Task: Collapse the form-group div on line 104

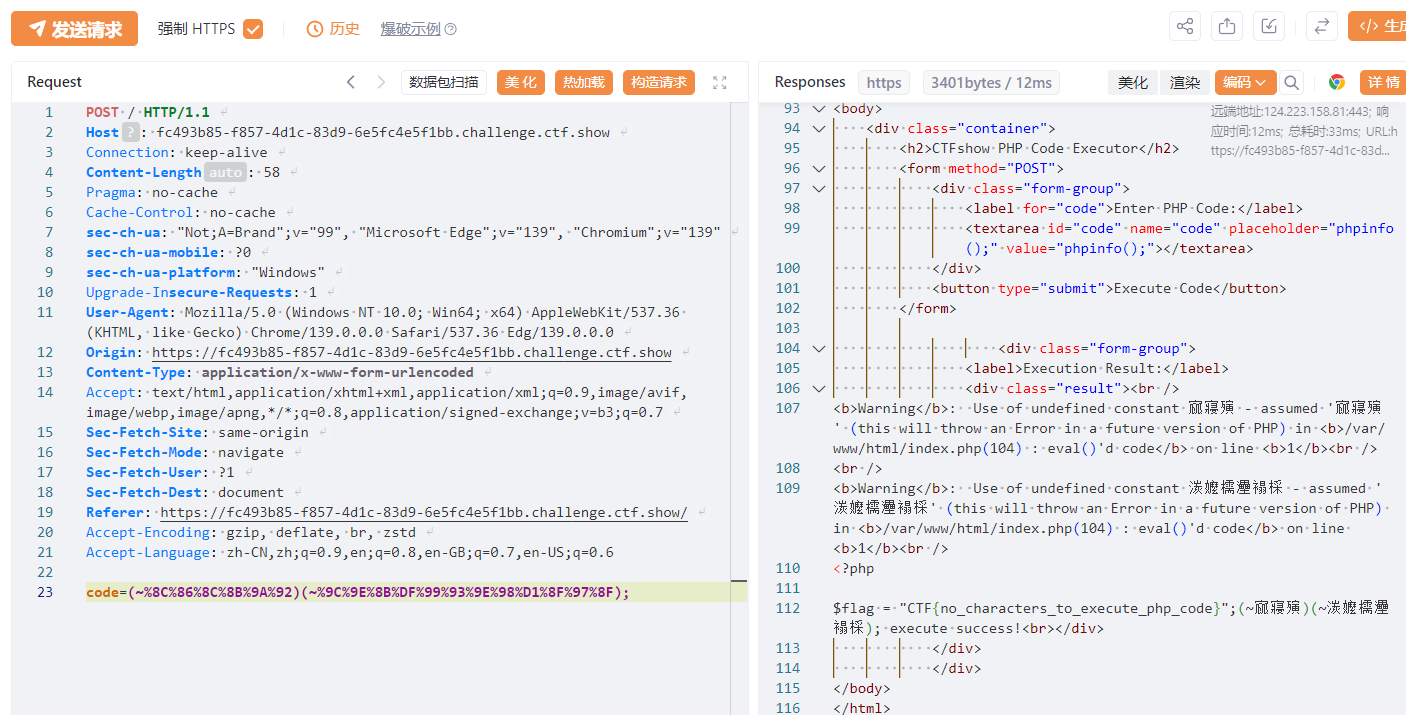Action: [819, 348]
